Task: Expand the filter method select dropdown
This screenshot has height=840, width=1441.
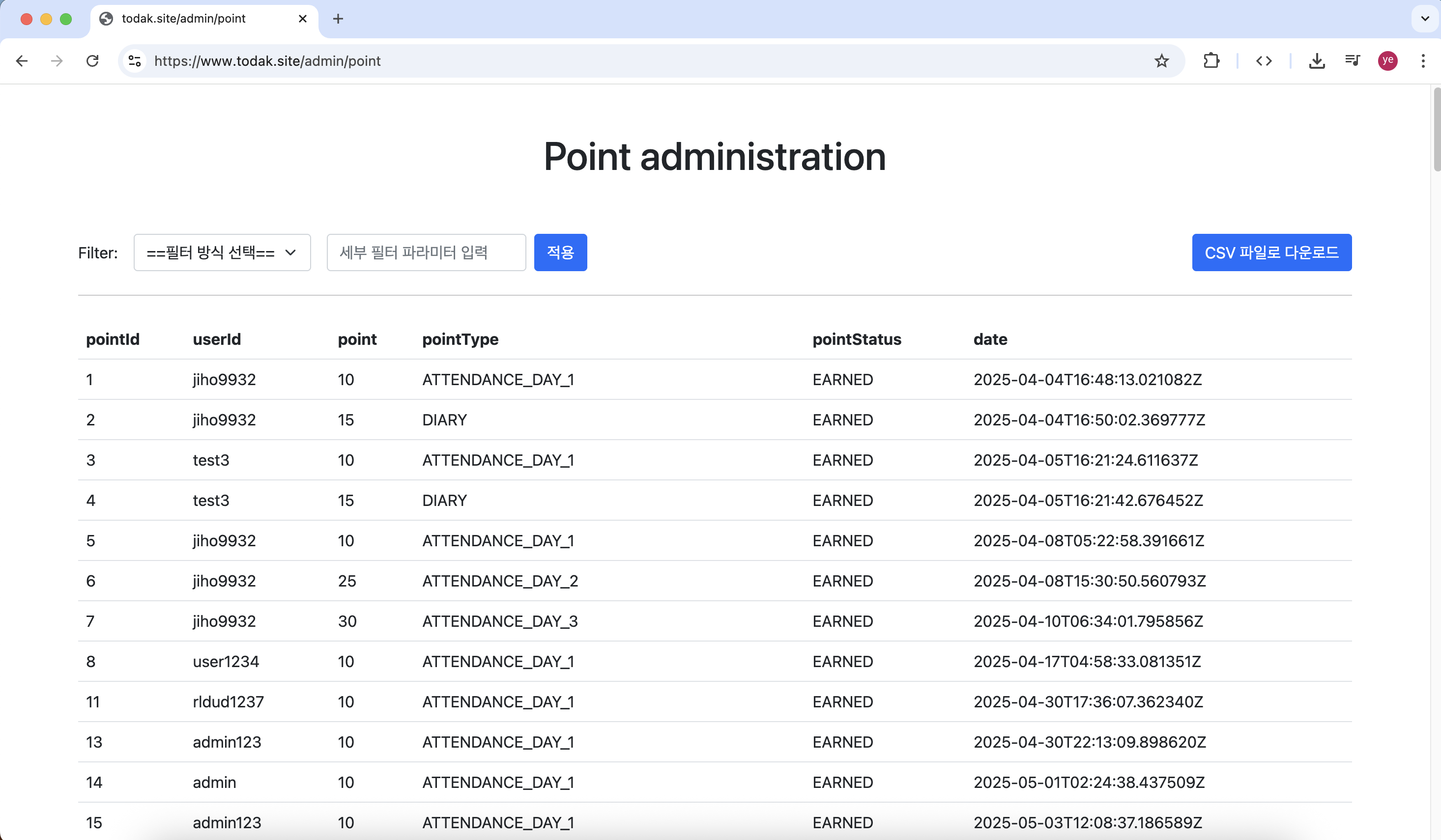Action: [222, 252]
